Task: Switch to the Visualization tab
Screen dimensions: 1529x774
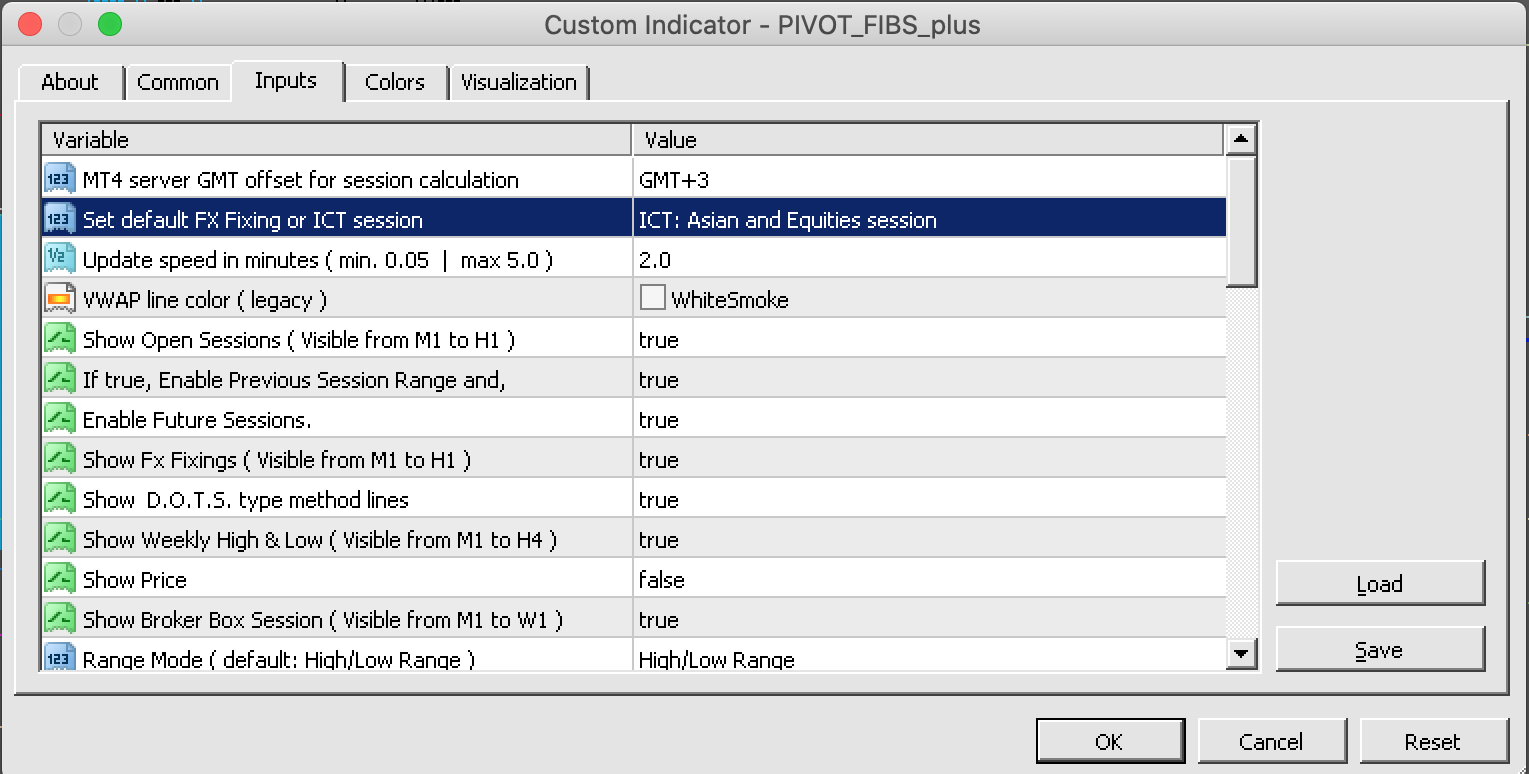Action: pos(519,82)
